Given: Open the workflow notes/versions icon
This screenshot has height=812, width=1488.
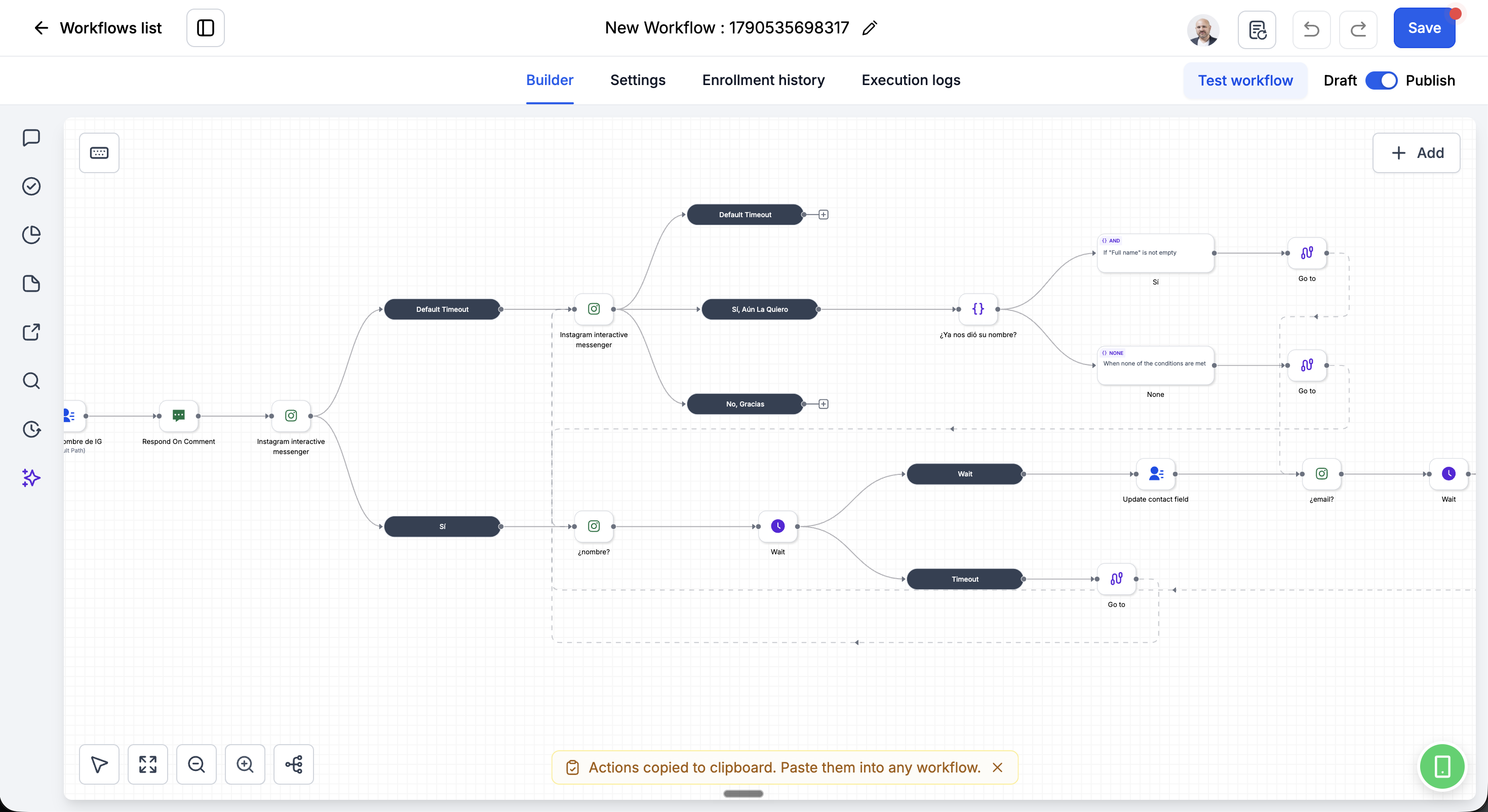Looking at the screenshot, I should pos(1257,29).
